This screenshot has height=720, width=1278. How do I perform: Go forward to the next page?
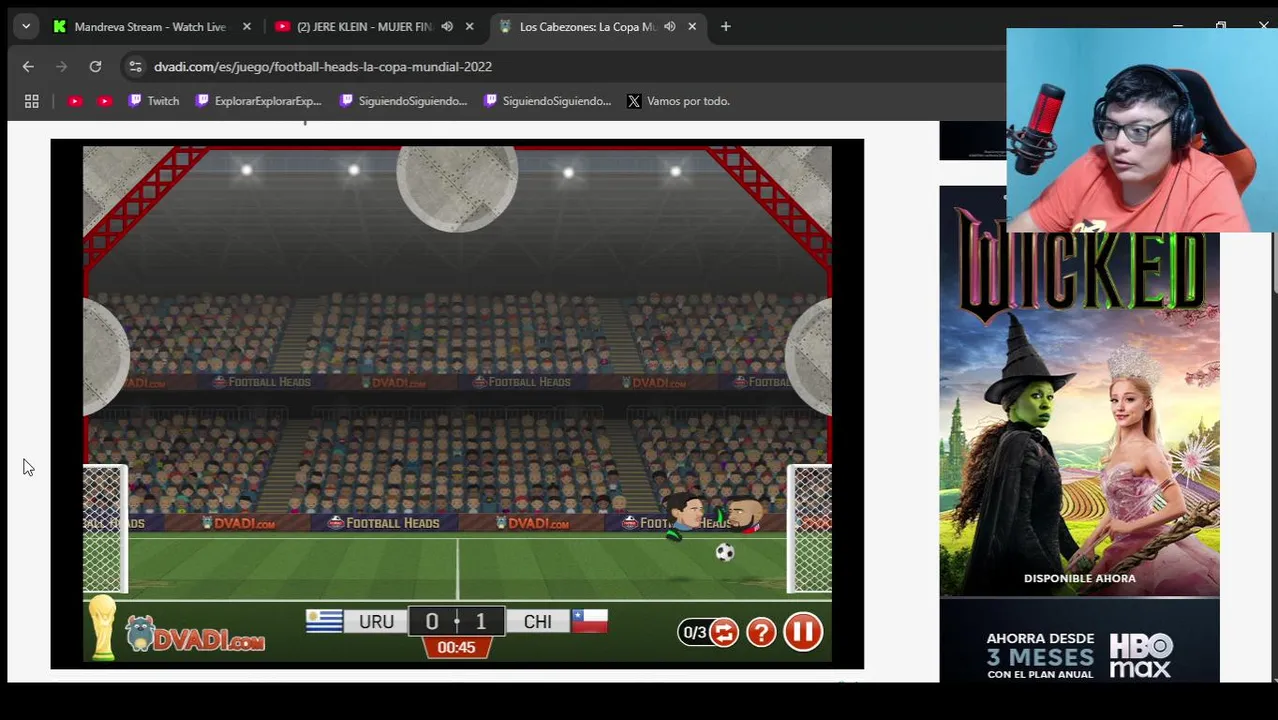pyautogui.click(x=61, y=67)
